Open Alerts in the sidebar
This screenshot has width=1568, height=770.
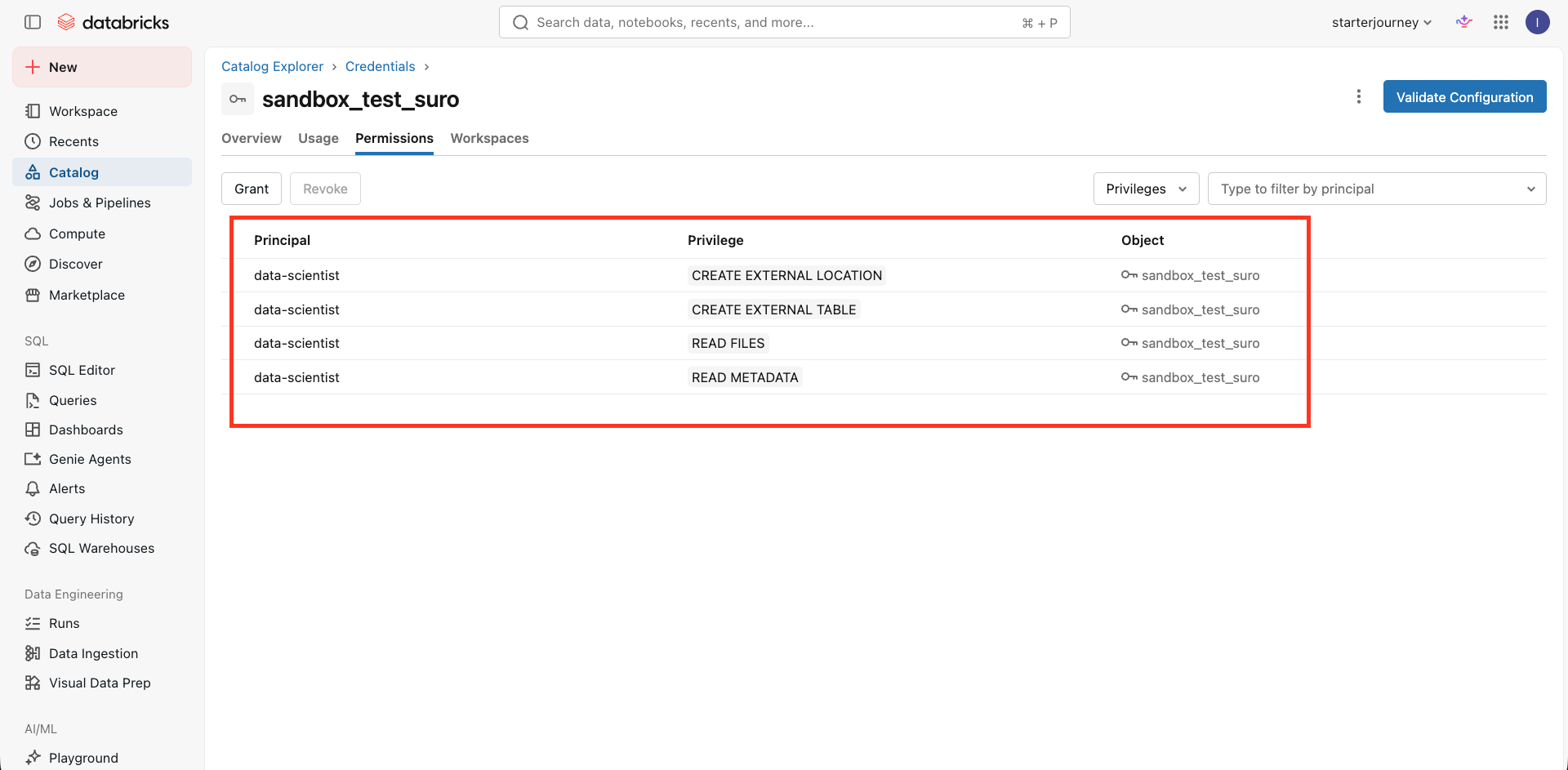102,488
